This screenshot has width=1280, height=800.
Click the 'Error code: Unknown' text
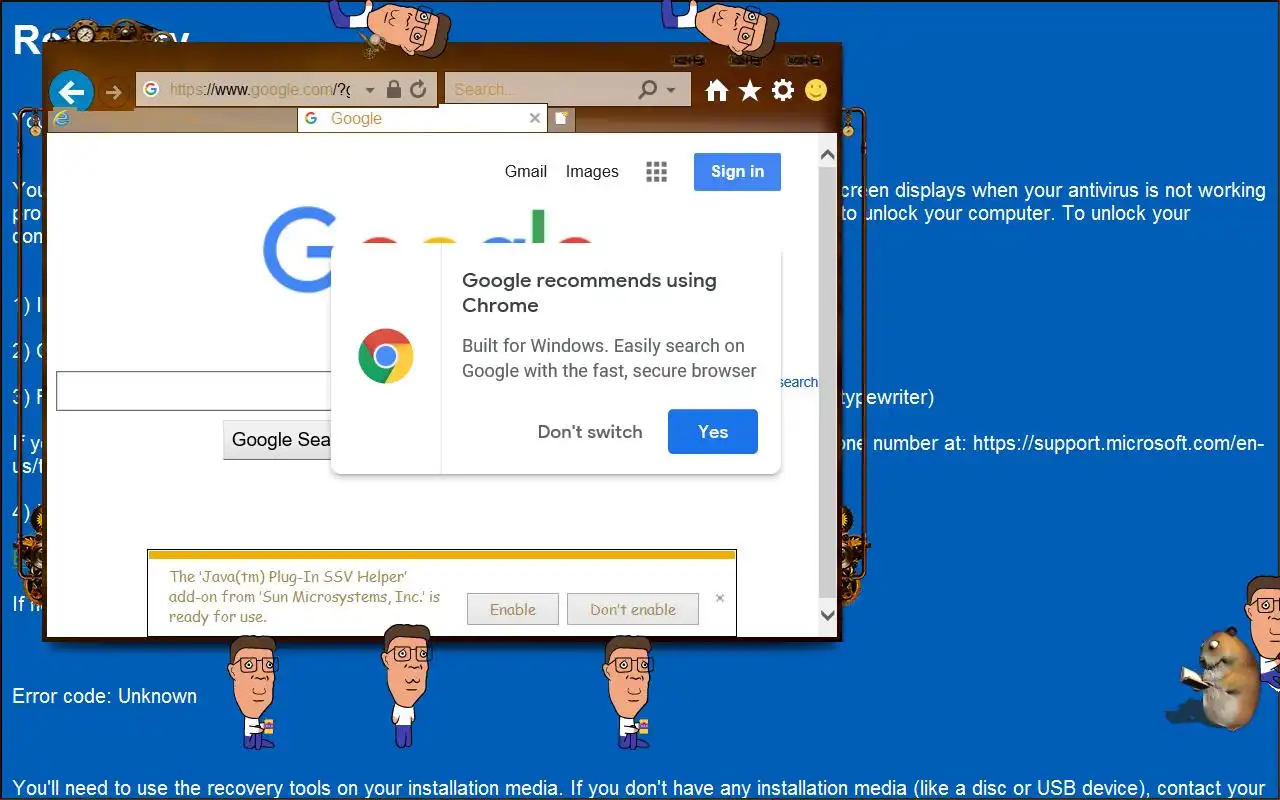(104, 696)
